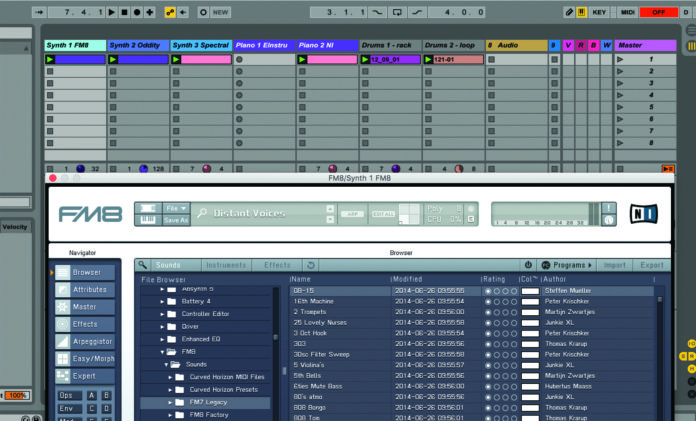
Task: Open the Effects page in the Navigator
Action: 85,324
